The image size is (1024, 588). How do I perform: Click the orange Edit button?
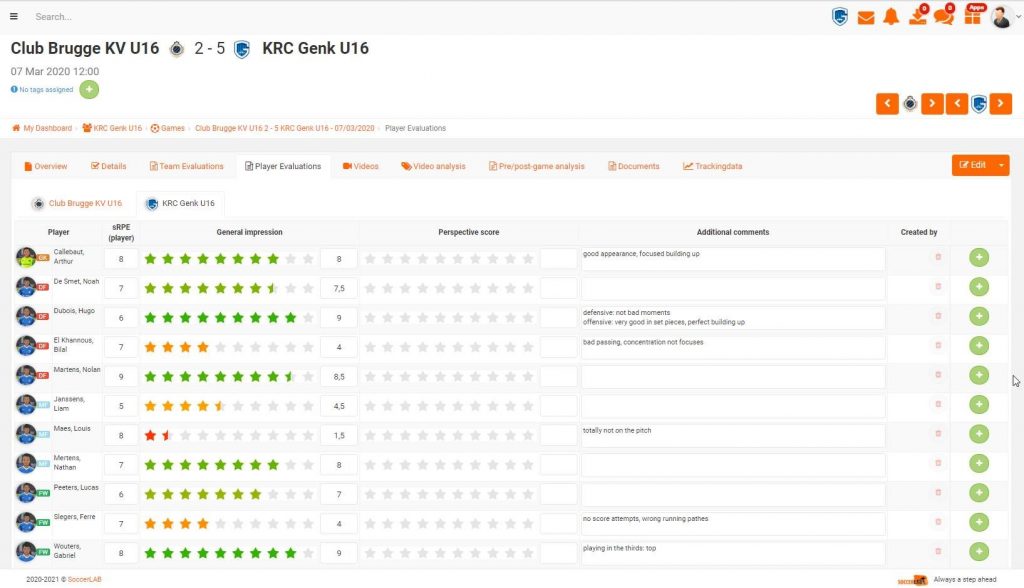[x=972, y=165]
